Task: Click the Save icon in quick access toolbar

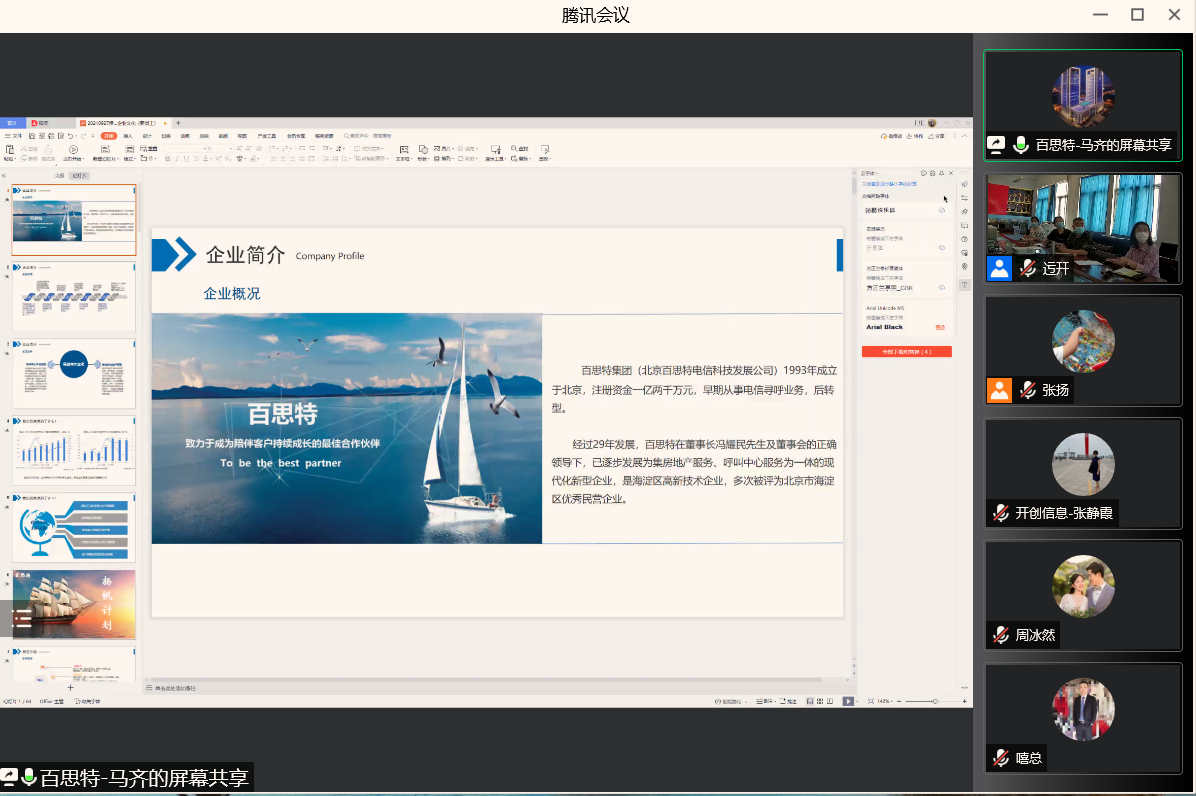Action: 32,136
